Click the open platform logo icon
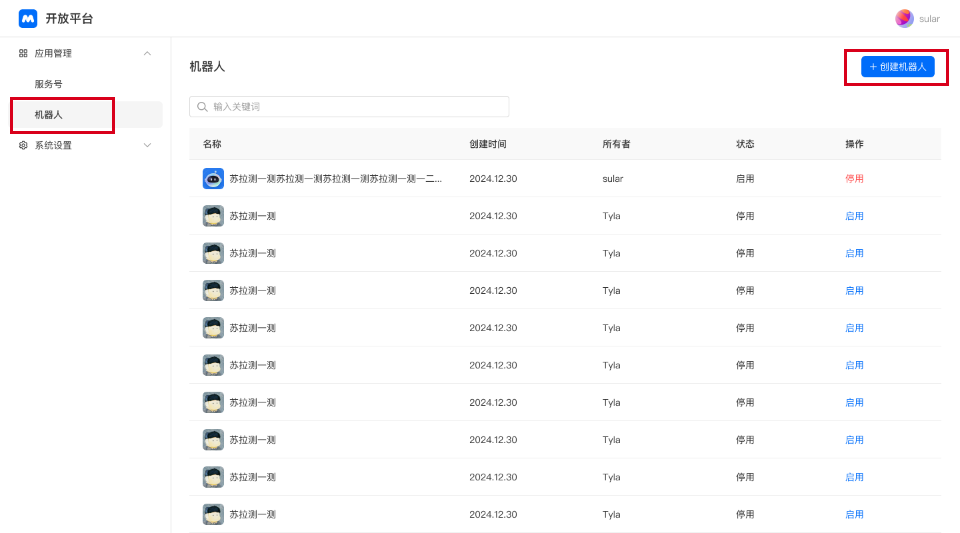 28,18
